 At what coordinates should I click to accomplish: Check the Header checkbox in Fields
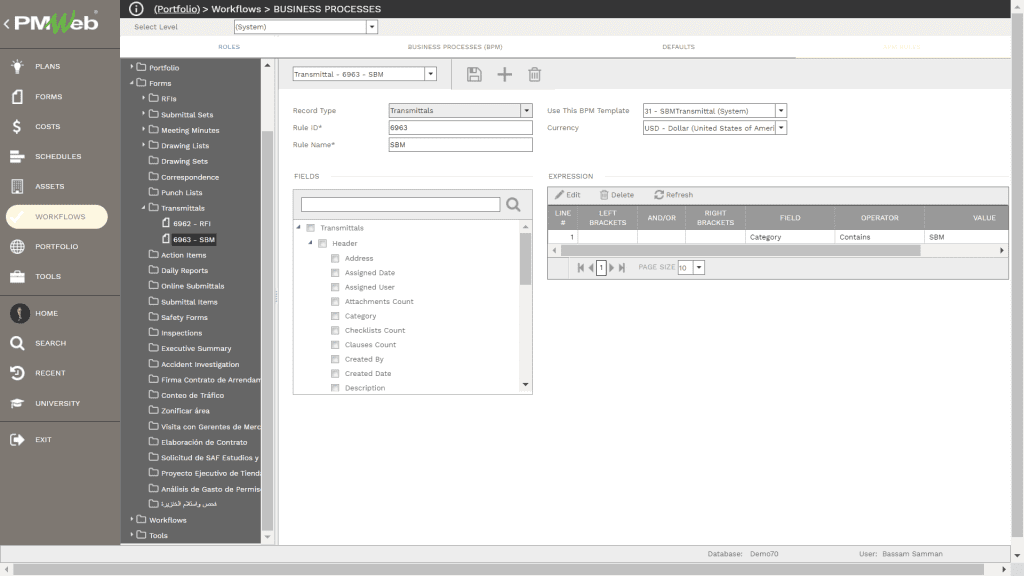click(323, 244)
